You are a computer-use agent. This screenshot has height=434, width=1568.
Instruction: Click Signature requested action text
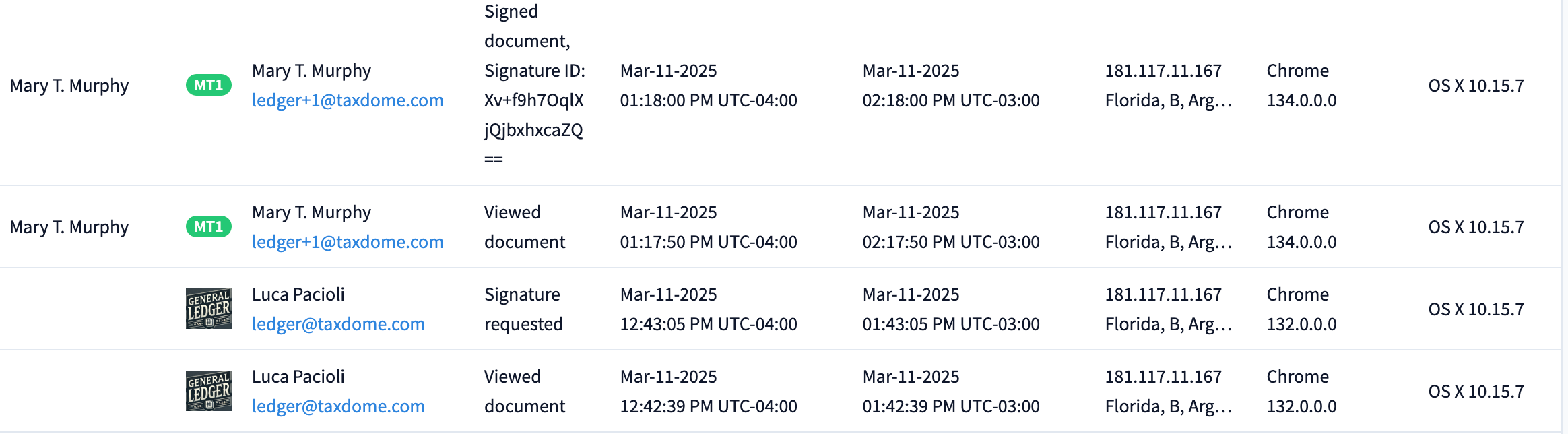click(x=523, y=309)
